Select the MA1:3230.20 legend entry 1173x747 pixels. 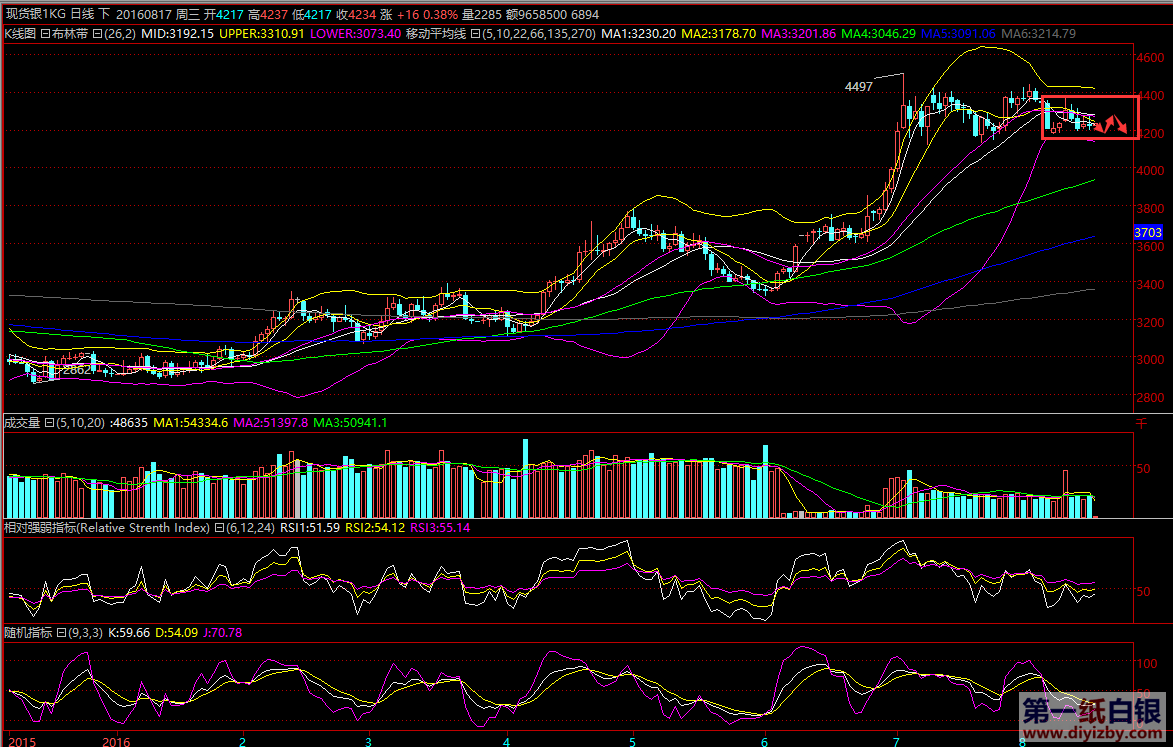638,34
